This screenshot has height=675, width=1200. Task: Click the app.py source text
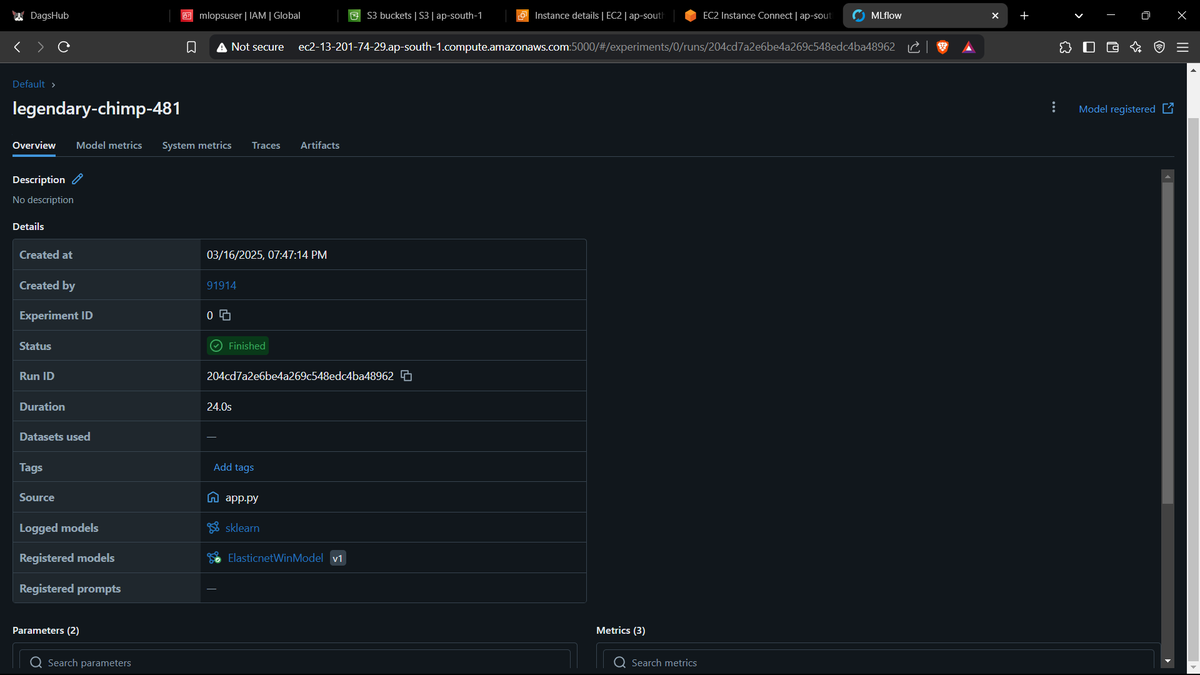(242, 497)
